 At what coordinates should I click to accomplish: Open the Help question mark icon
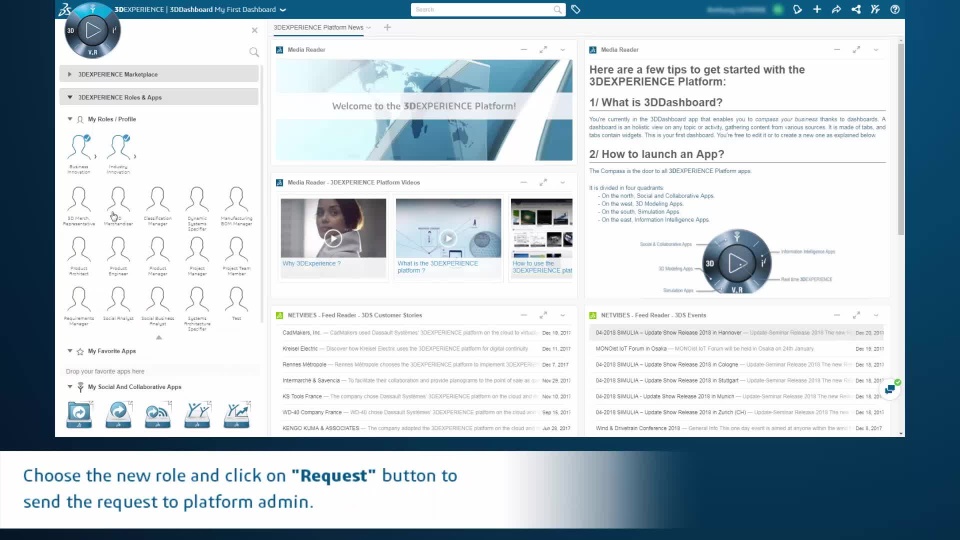pyautogui.click(x=895, y=9)
